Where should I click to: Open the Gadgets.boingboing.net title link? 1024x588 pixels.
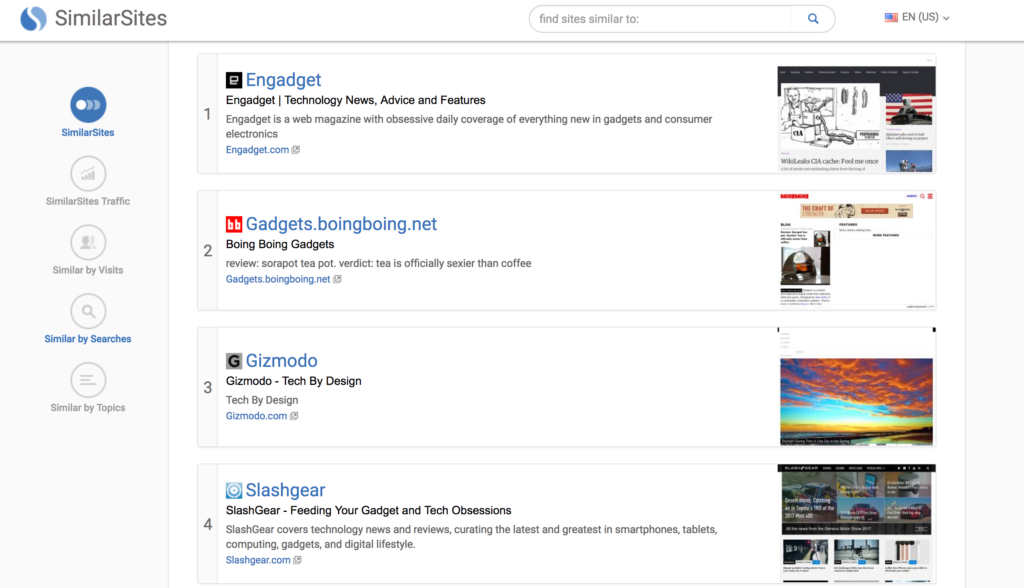[x=341, y=224]
